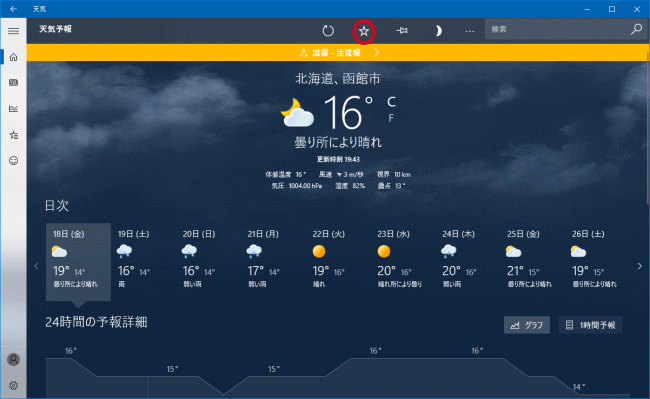Click the refresh weather icon
The image size is (650, 399).
pyautogui.click(x=328, y=31)
